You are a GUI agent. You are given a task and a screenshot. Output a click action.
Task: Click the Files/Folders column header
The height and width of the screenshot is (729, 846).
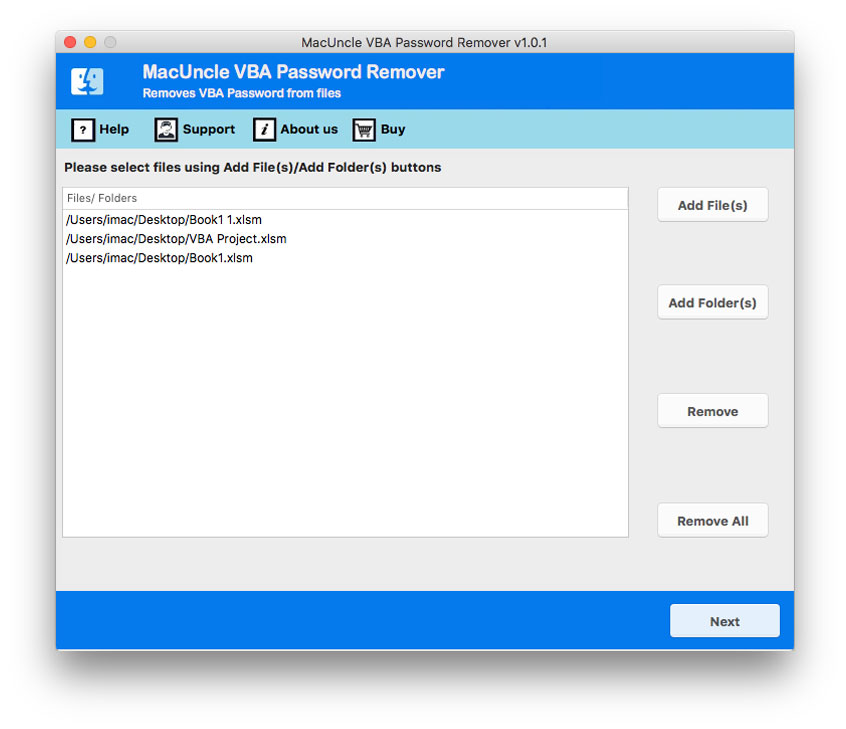coord(105,198)
